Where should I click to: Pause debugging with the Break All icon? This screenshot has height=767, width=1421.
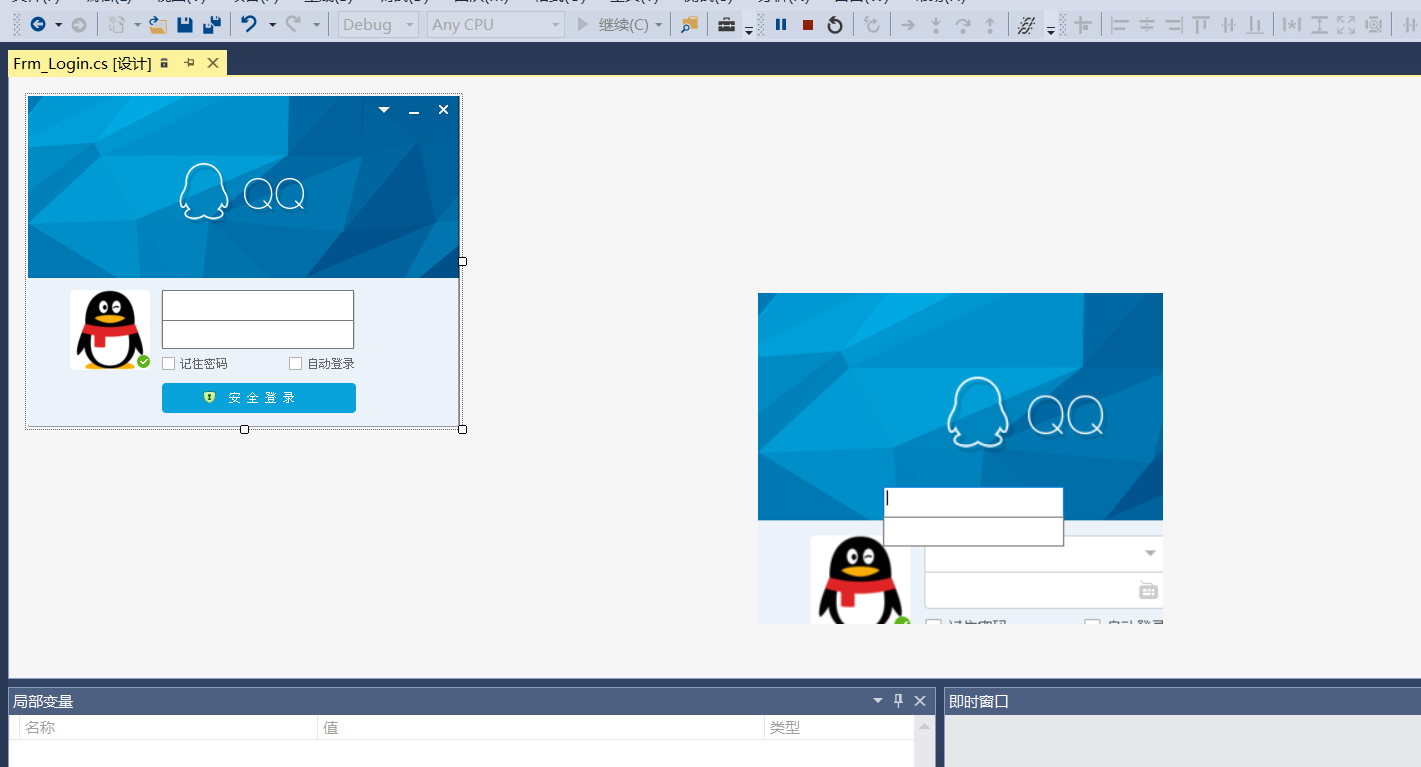pos(781,25)
